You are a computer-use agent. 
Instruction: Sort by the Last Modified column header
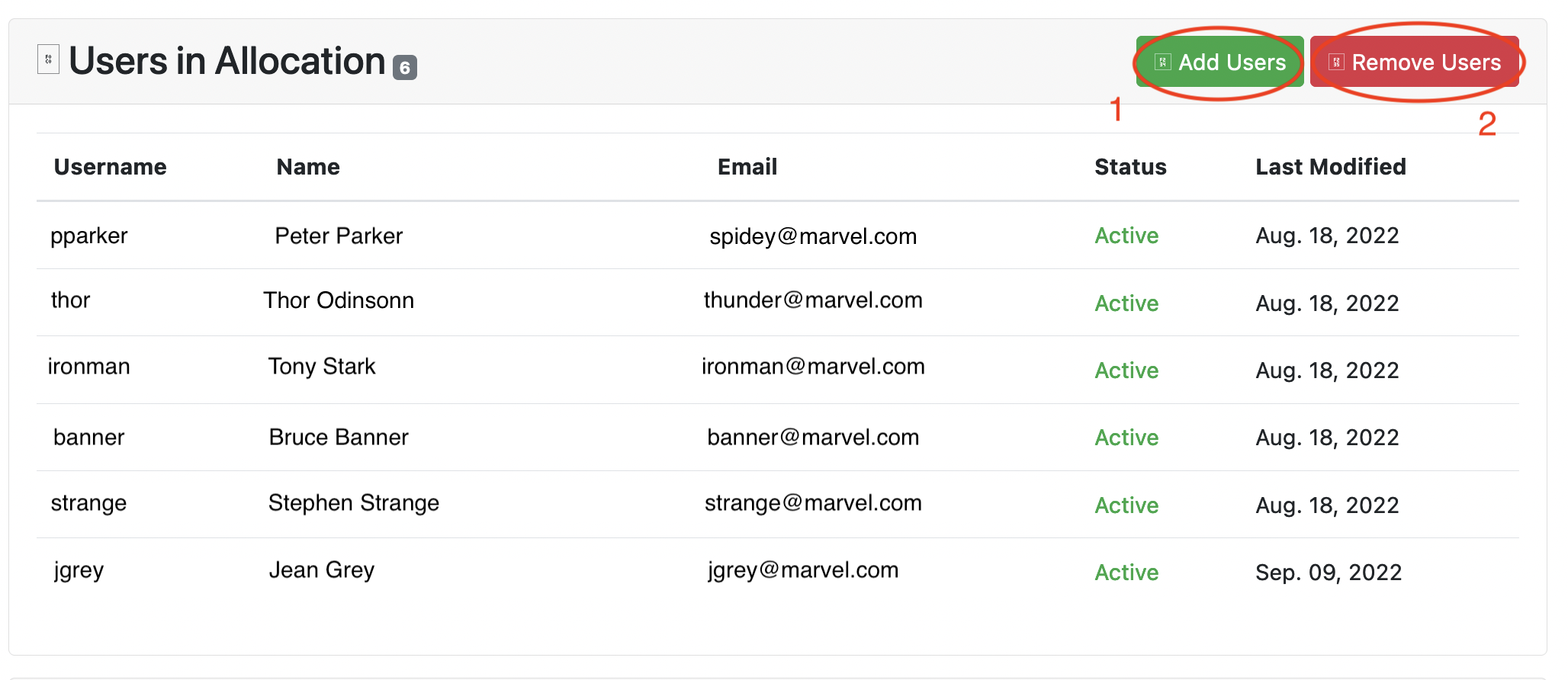[1331, 167]
